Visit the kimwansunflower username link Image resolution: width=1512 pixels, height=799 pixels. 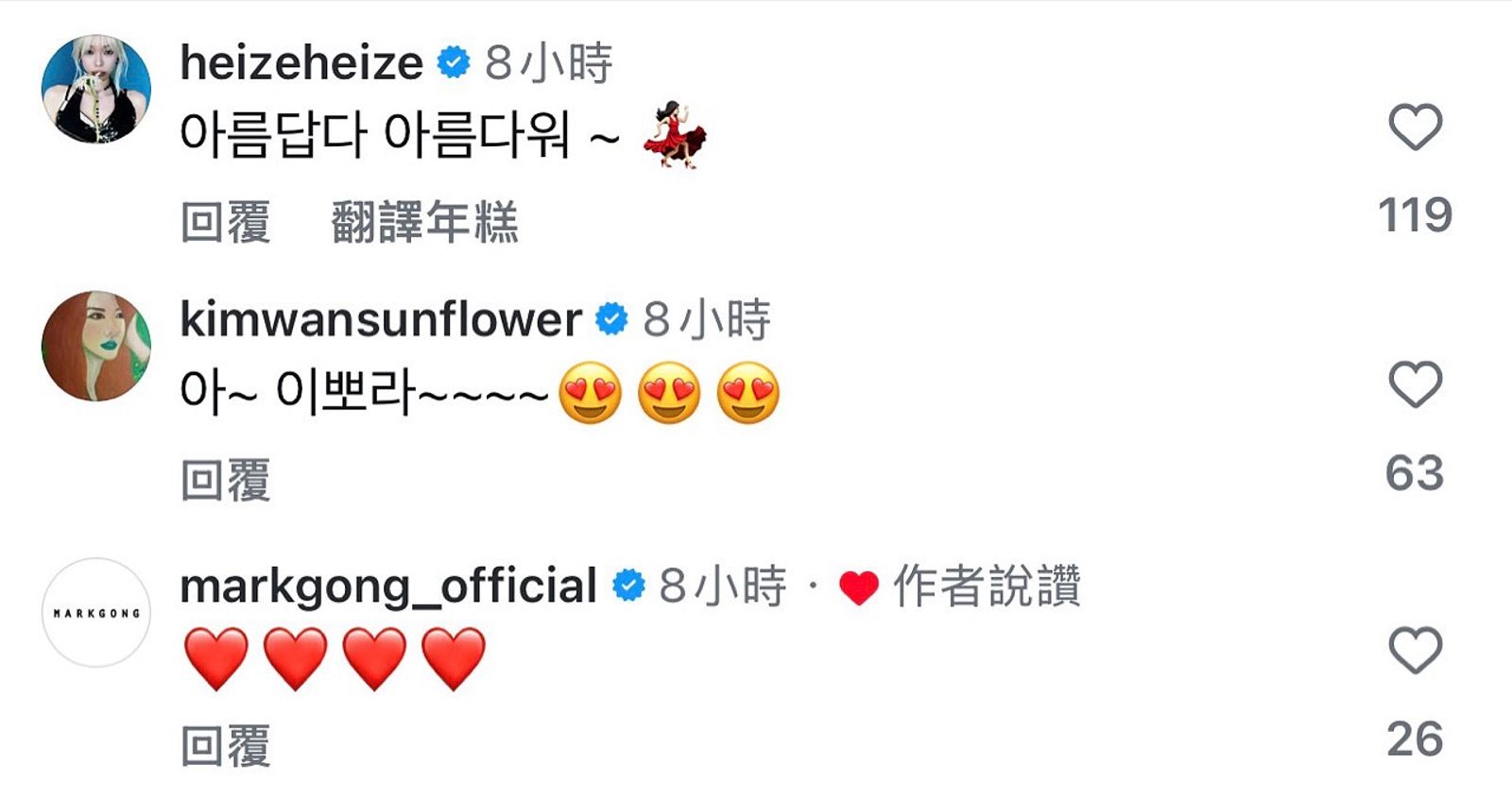pyautogui.click(x=380, y=319)
